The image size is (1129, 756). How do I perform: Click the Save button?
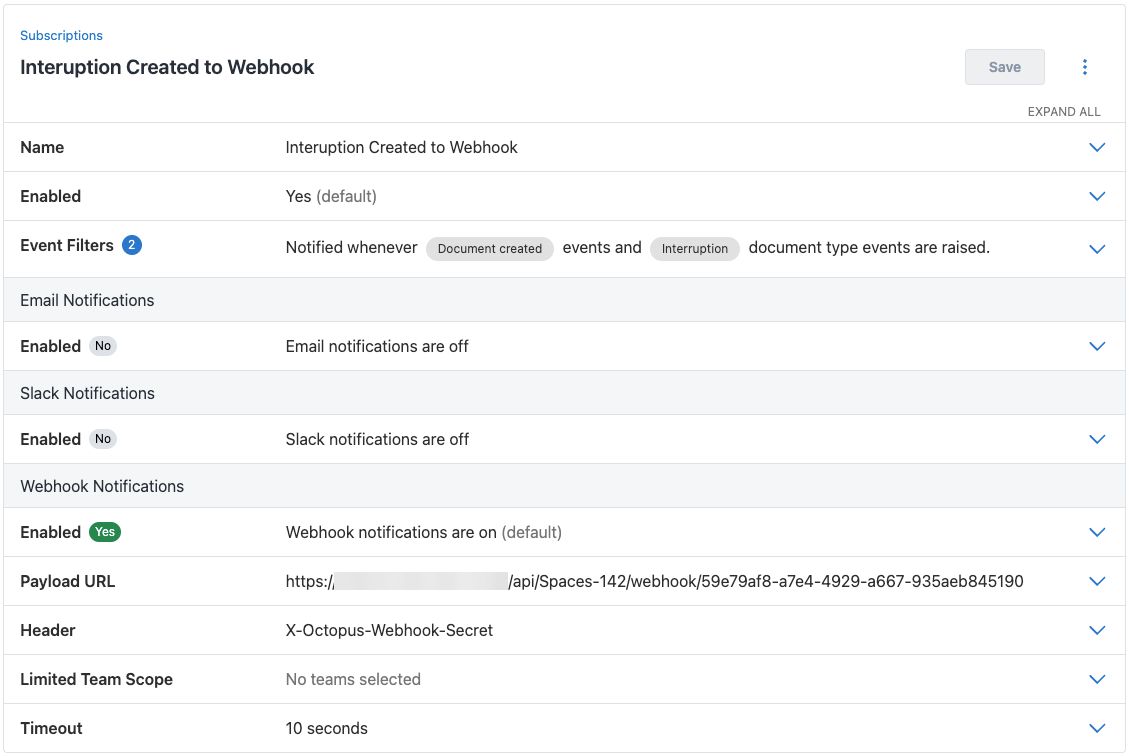[1004, 67]
